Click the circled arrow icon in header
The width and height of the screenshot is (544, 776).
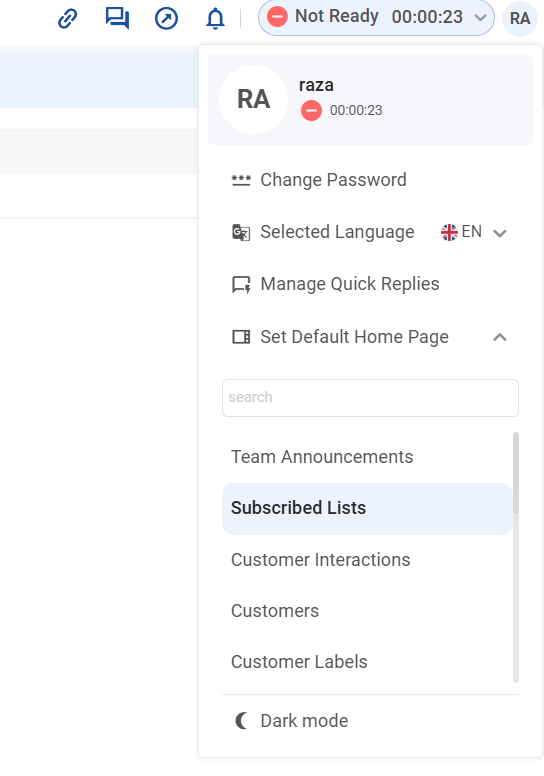166,19
